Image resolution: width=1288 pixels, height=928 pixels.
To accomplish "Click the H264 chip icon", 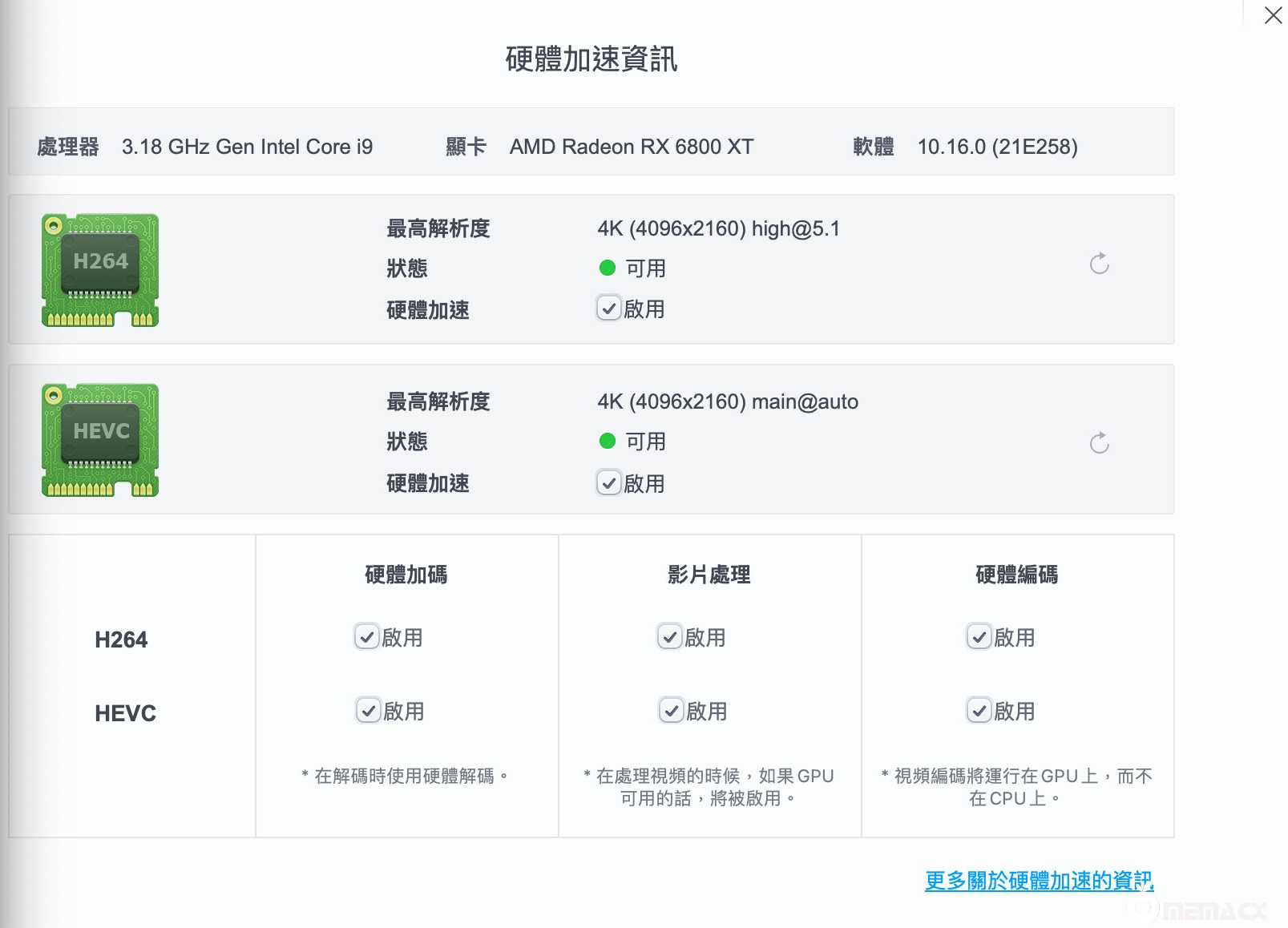I will pyautogui.click(x=100, y=270).
